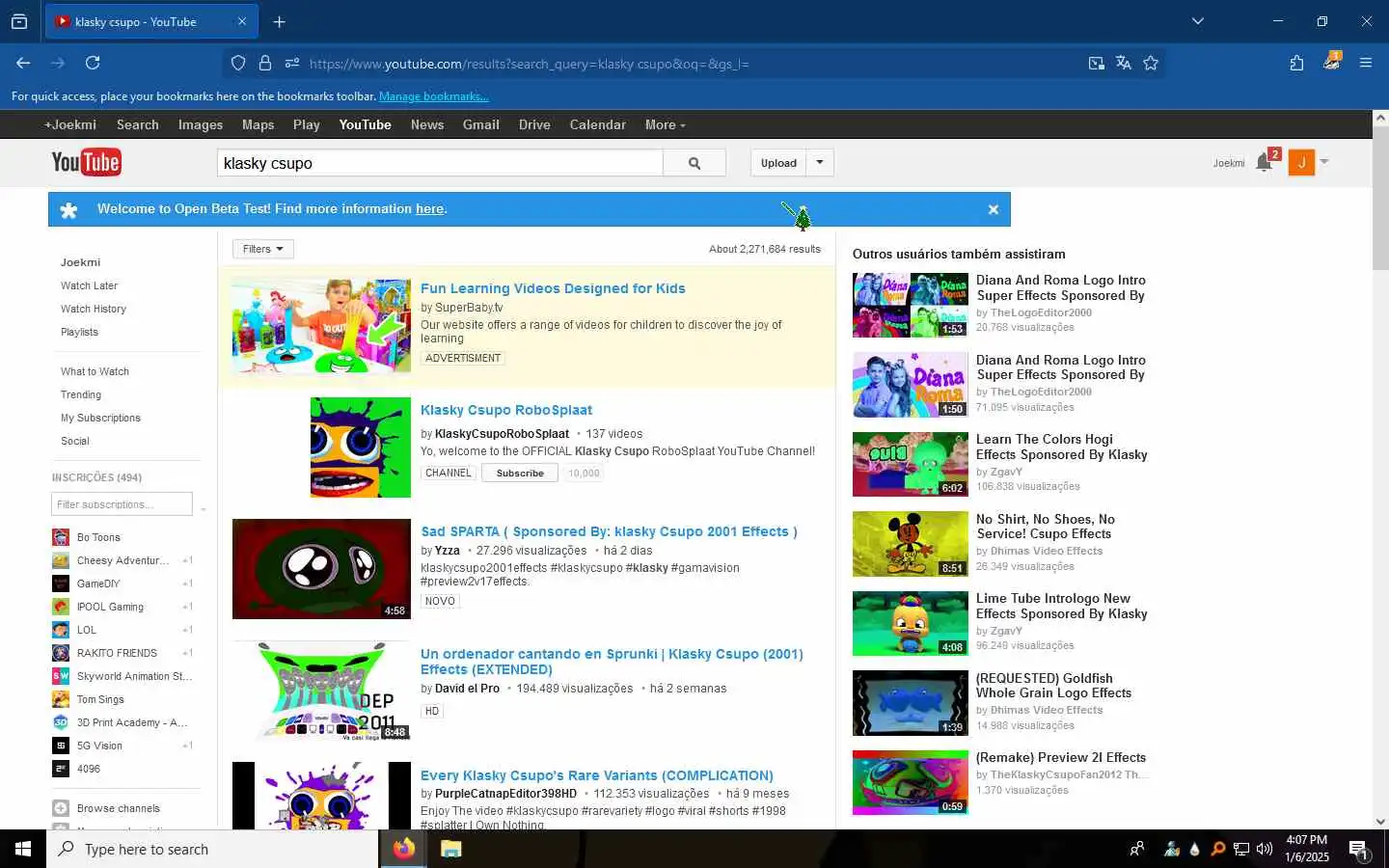Viewport: 1389px width, 868px height.
Task: Open Klasky Csupo RoboSplaat channel title
Action: click(x=506, y=410)
